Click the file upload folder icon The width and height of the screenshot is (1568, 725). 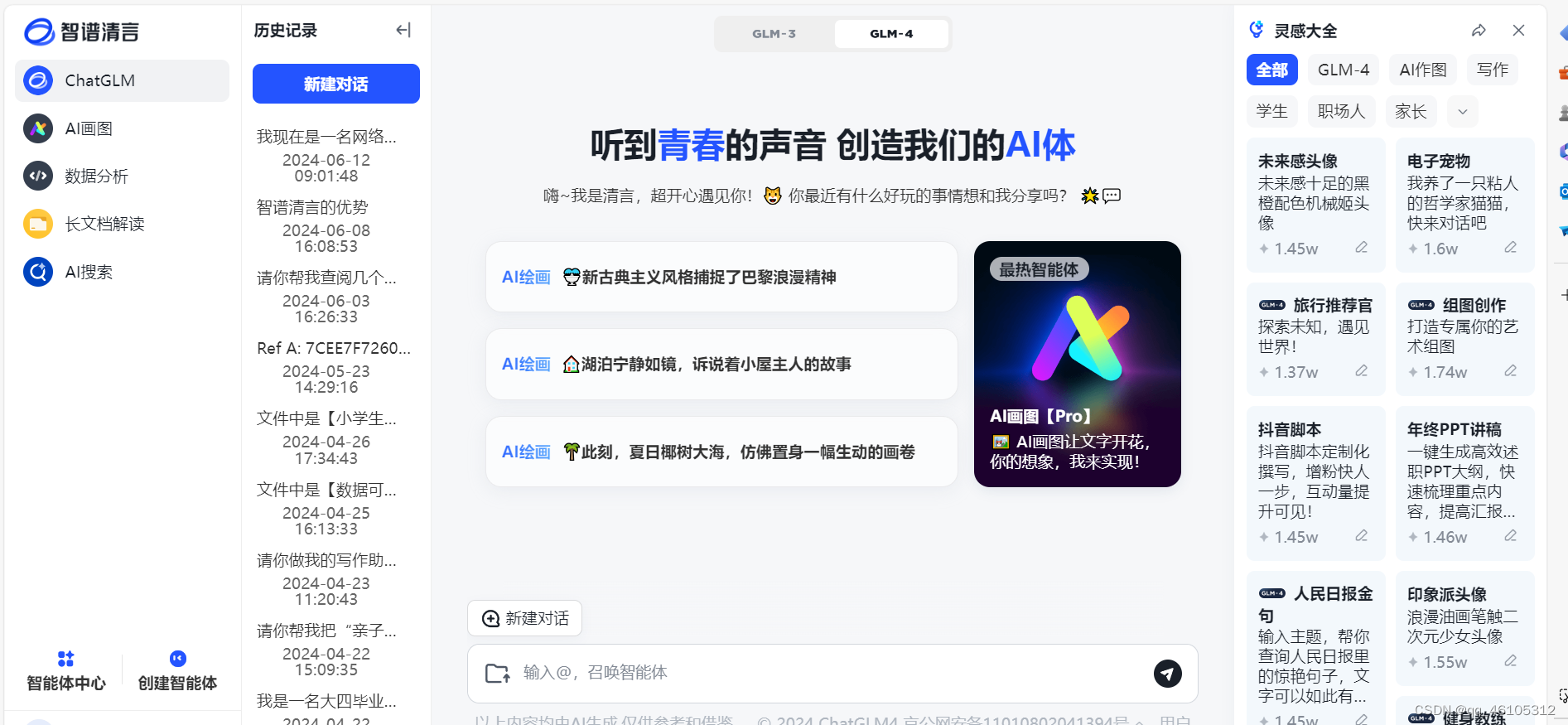(497, 673)
